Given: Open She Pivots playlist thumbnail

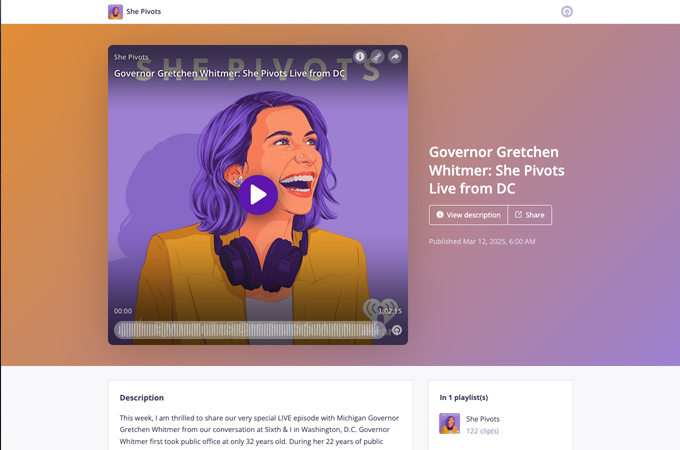Looking at the screenshot, I should click(450, 424).
